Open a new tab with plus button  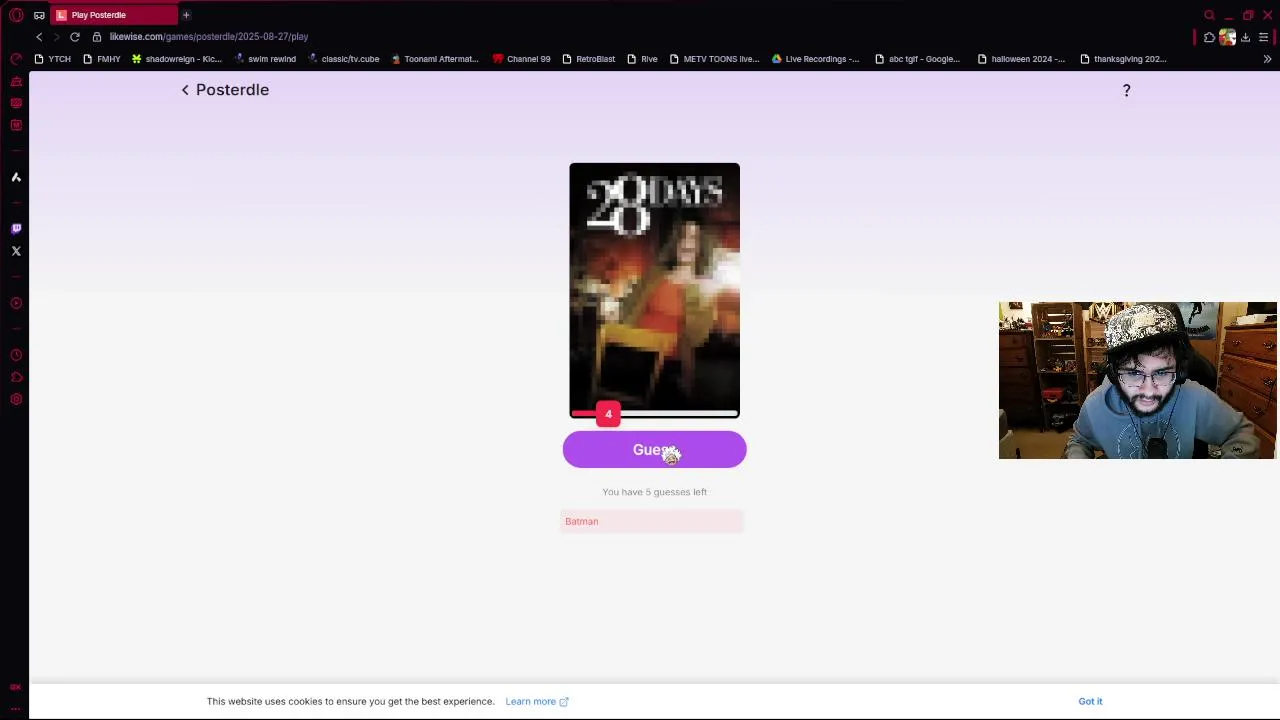tap(186, 15)
